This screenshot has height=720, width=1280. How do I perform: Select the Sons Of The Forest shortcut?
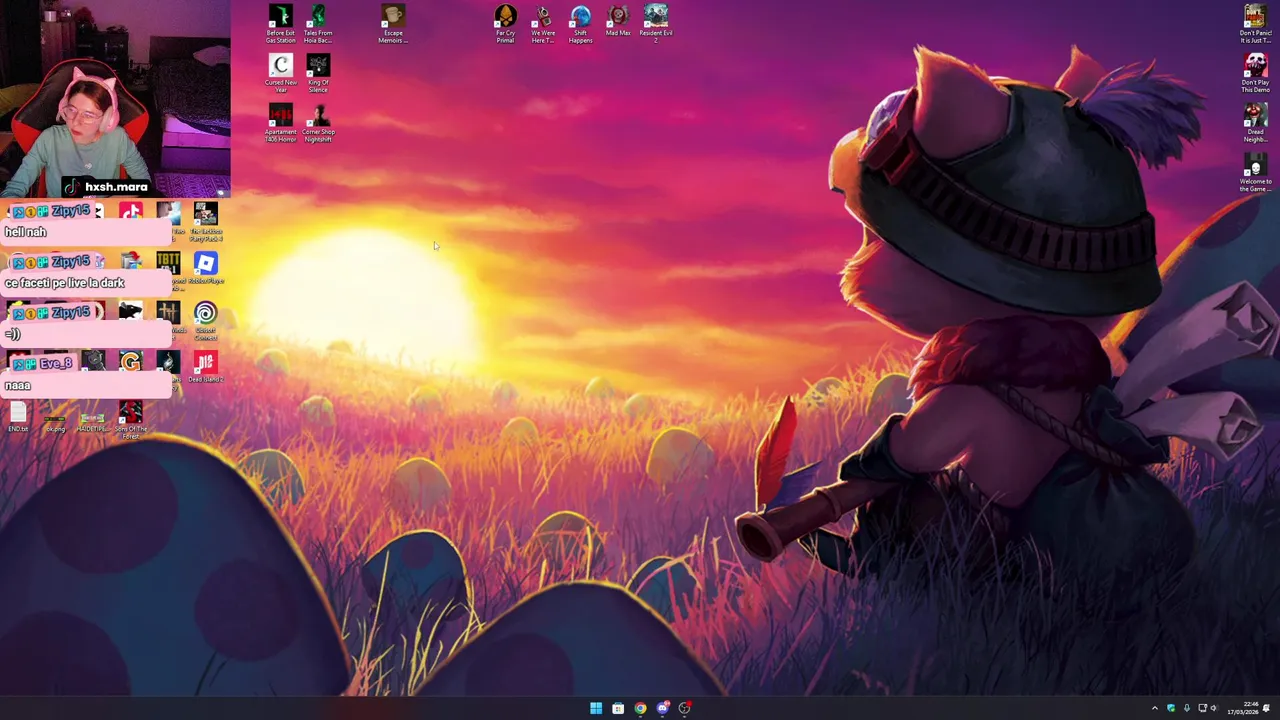130,421
